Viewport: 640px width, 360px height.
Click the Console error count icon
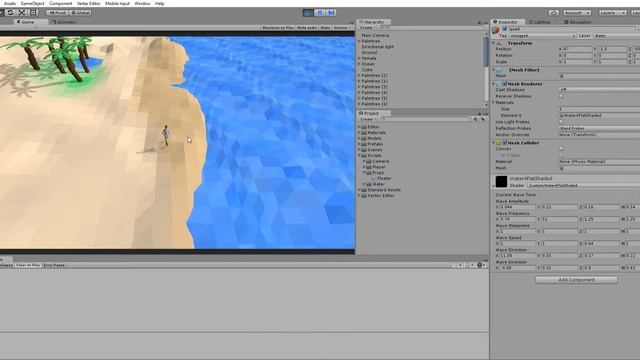click(x=480, y=265)
